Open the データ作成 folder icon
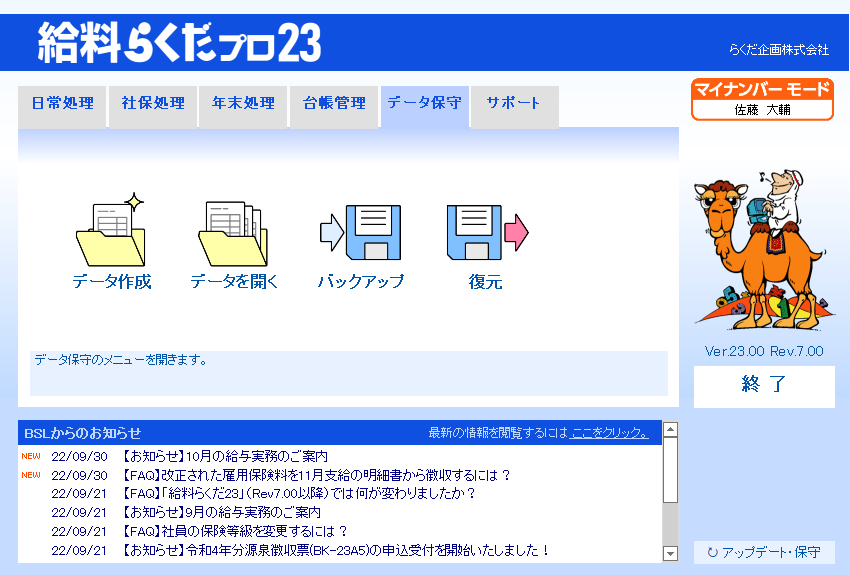Screen dimensions: 850x575 click(x=111, y=230)
